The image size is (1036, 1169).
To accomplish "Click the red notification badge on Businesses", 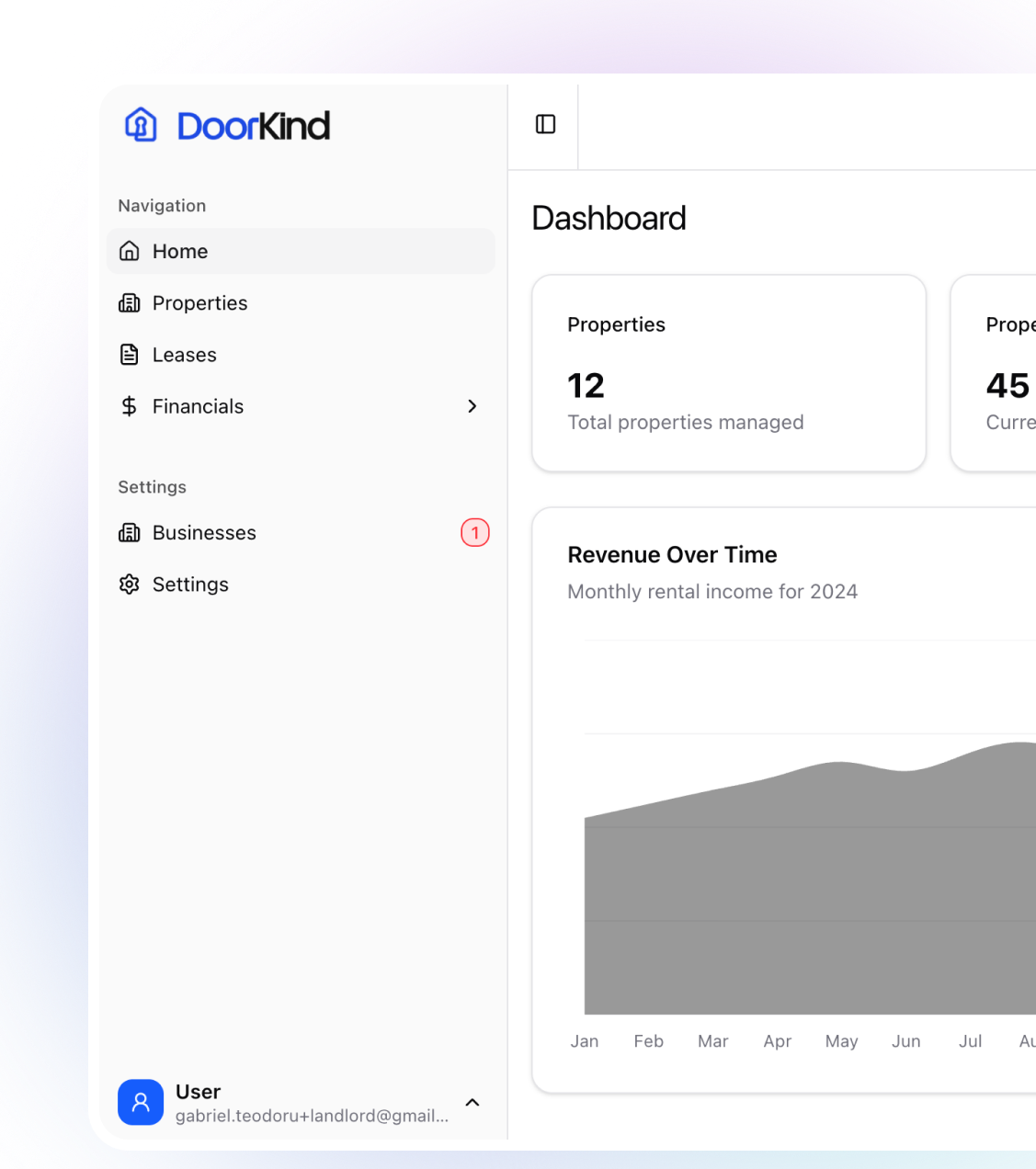I will [475, 532].
